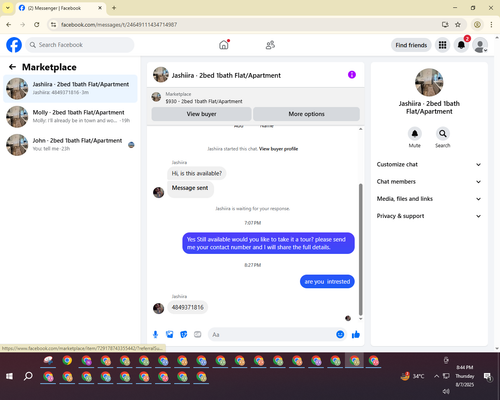Expand Privacy & support section
500x400 pixels.
pyautogui.click(x=429, y=216)
